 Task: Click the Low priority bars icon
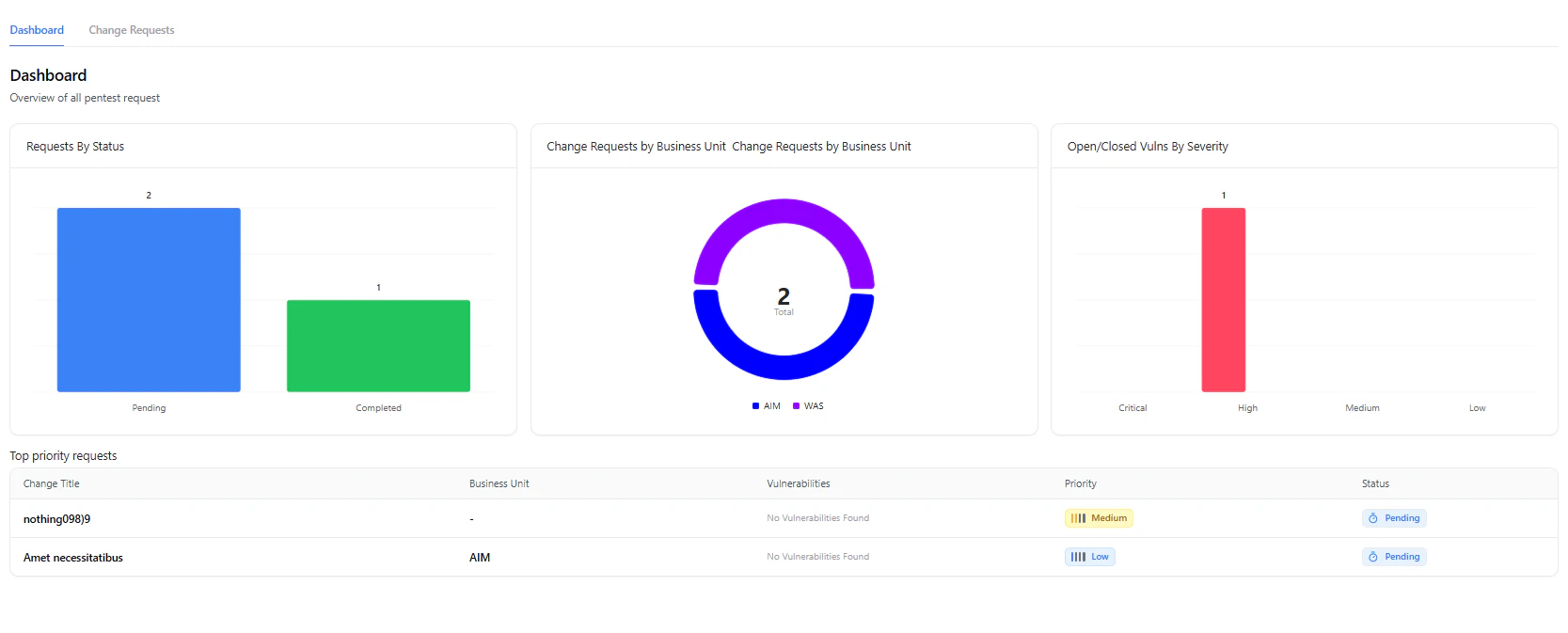click(1078, 557)
